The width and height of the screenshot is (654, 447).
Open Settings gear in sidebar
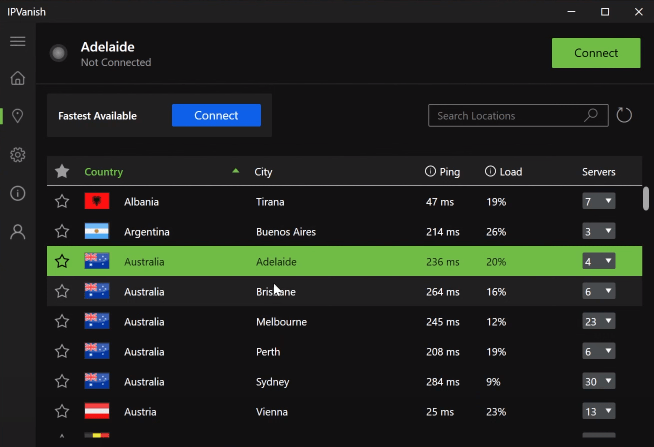(17, 155)
